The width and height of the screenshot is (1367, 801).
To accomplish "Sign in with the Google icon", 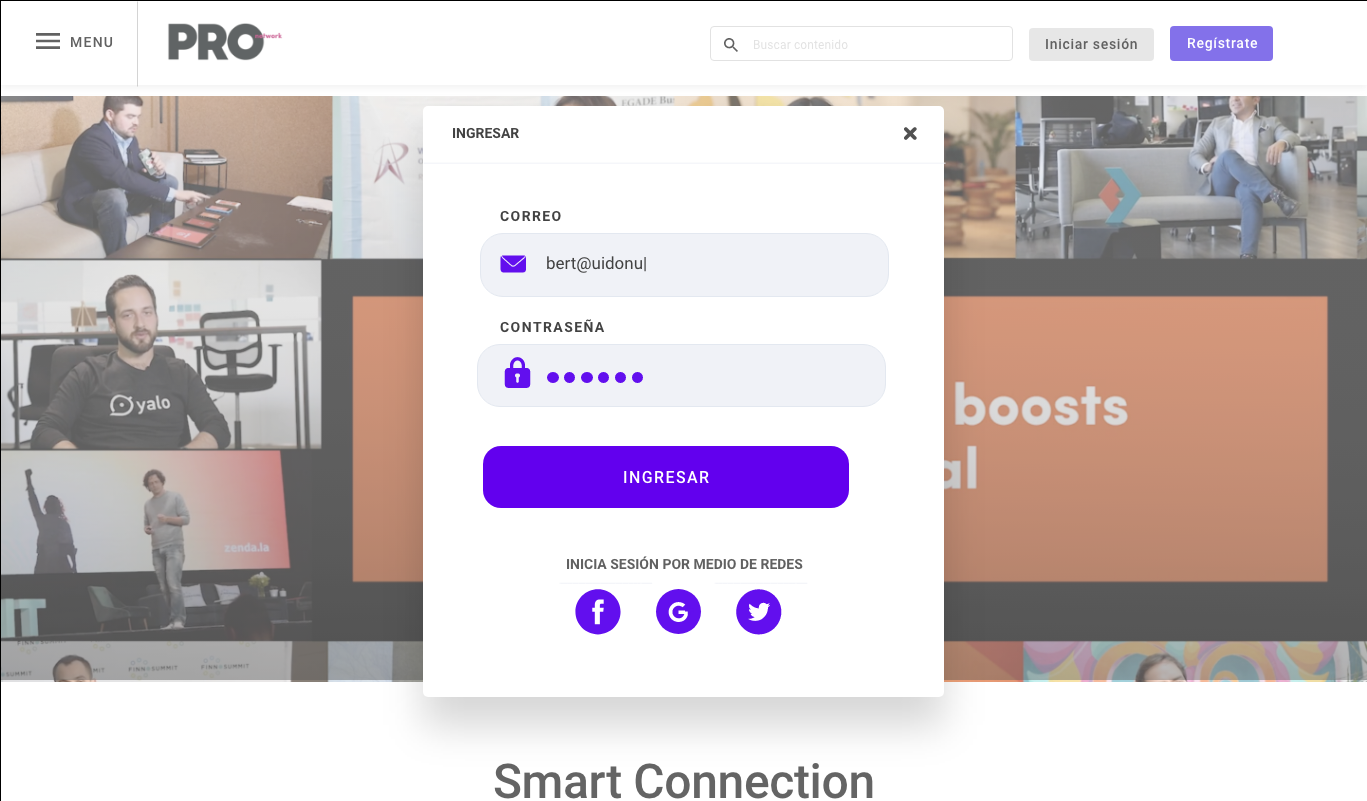I will pyautogui.click(x=678, y=611).
